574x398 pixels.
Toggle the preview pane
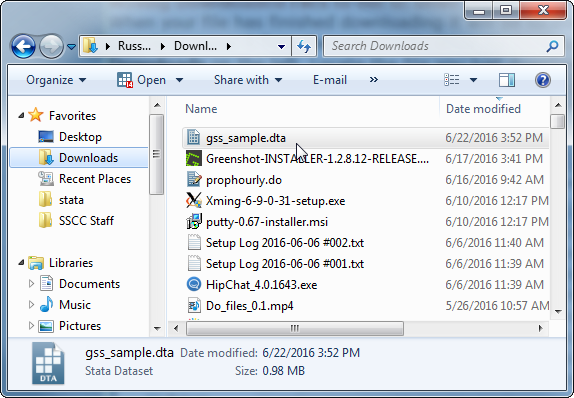[507, 80]
